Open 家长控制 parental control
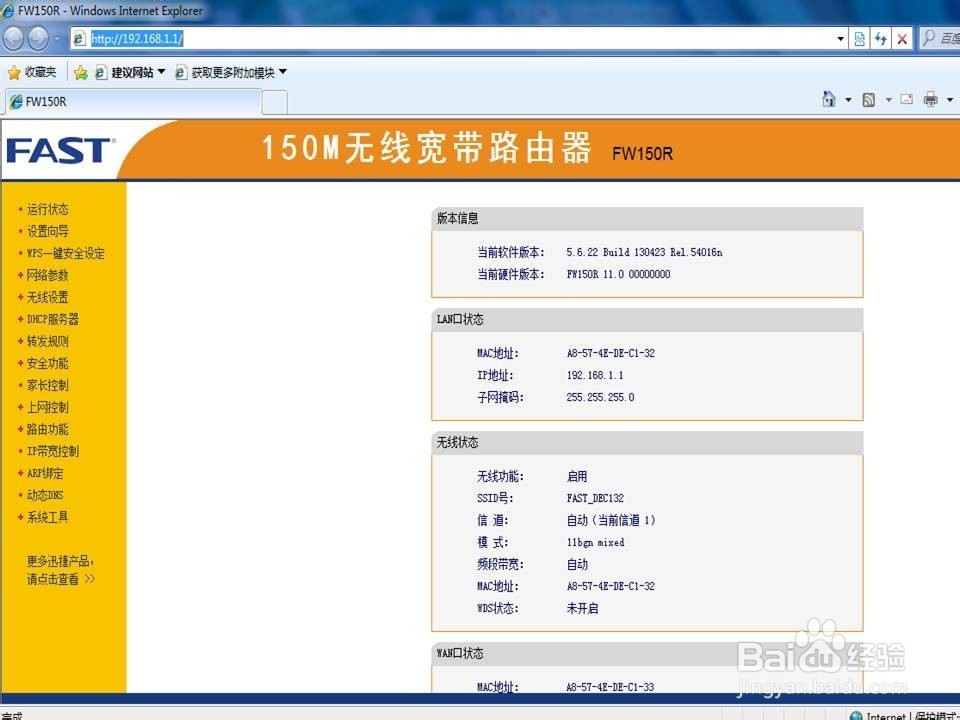This screenshot has height=720, width=960. 47,386
